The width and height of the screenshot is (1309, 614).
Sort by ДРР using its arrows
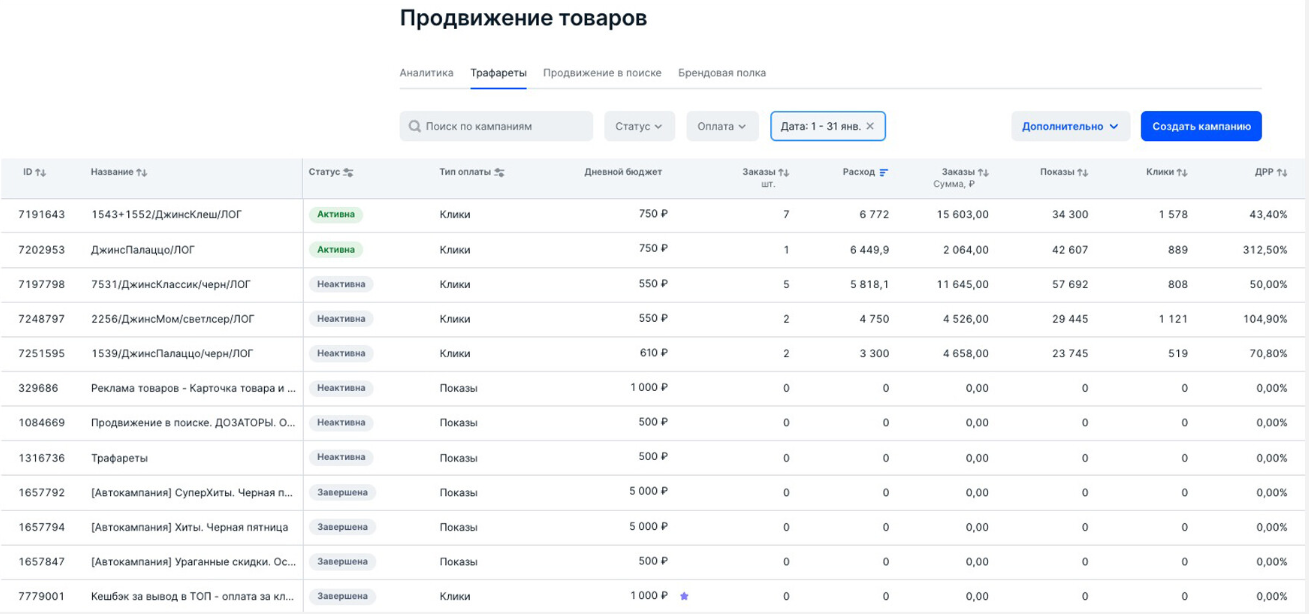point(1282,173)
